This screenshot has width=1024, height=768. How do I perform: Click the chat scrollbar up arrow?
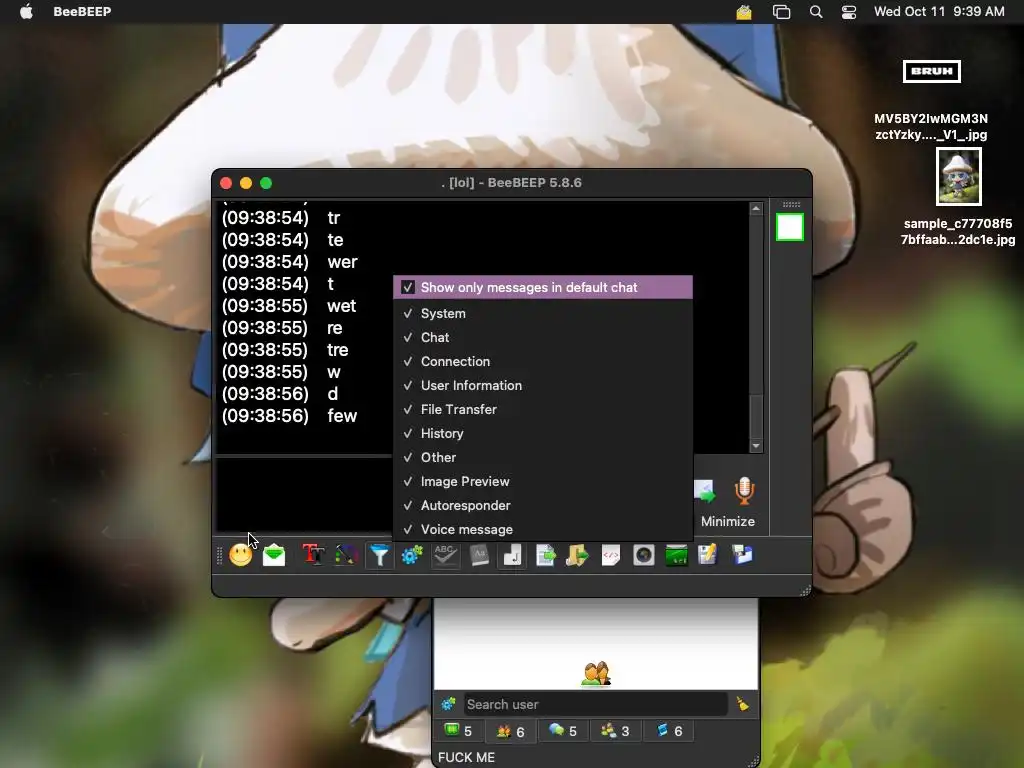coord(756,209)
